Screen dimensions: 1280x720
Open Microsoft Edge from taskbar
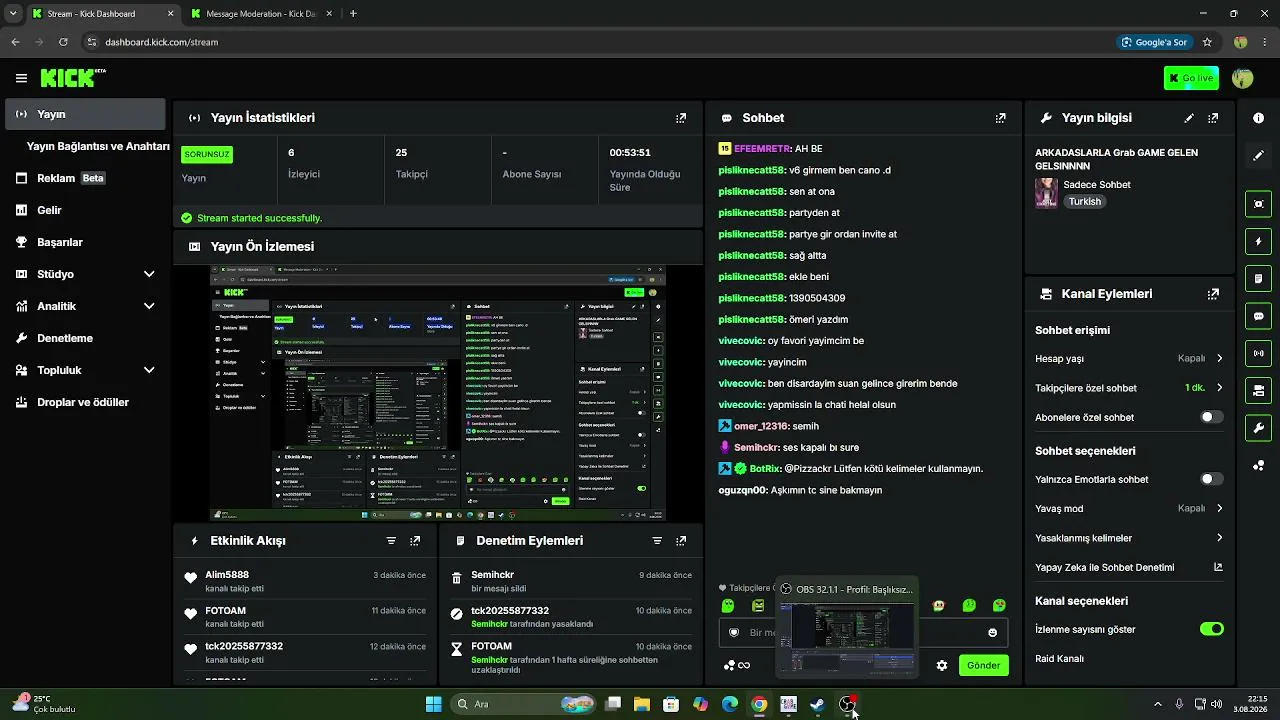730,704
